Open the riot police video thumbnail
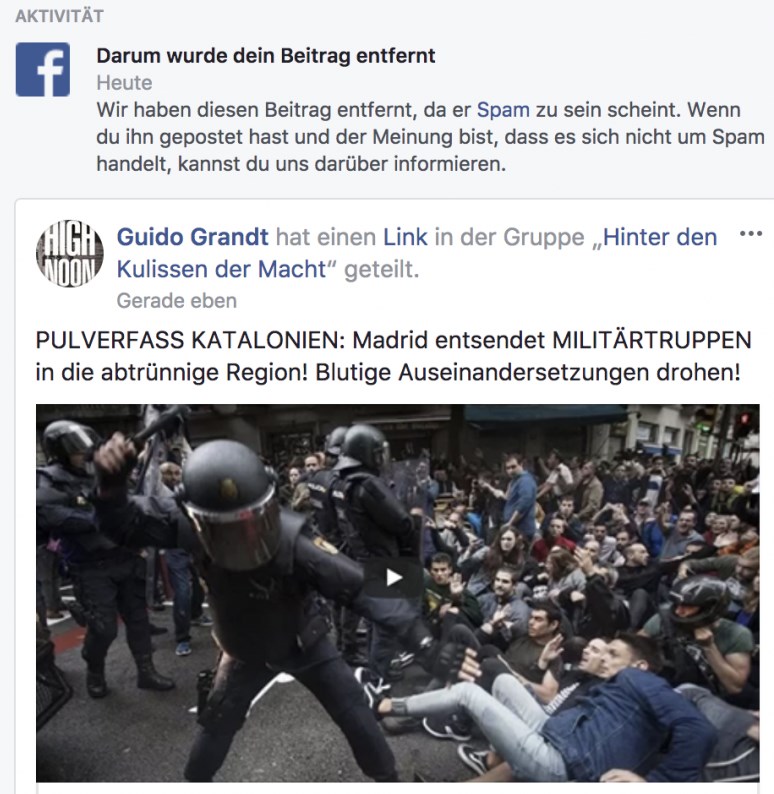Viewport: 774px width, 794px height. (397, 593)
